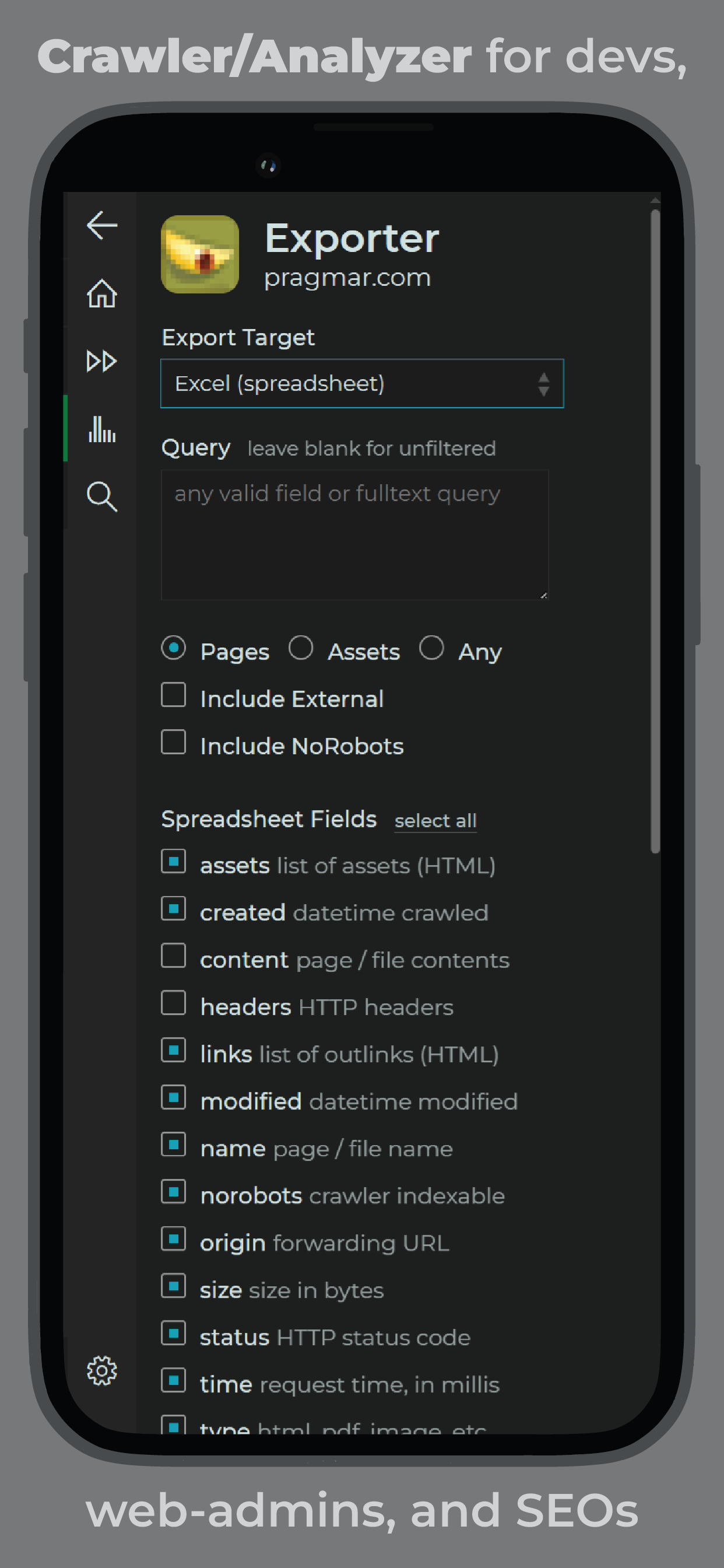Uncheck the status HTTP status code checkbox
724x1568 pixels.
[173, 1333]
